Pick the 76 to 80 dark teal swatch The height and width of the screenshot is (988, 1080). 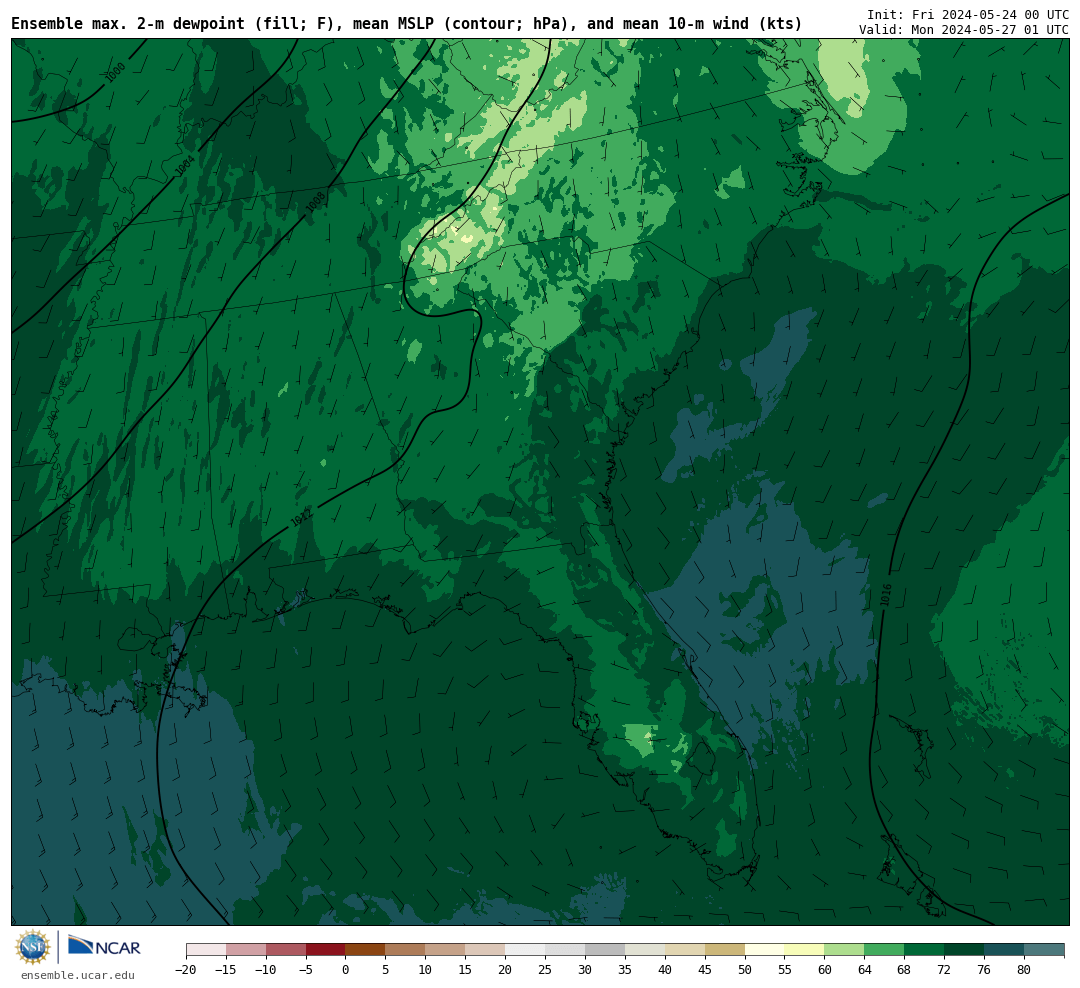click(x=1005, y=950)
